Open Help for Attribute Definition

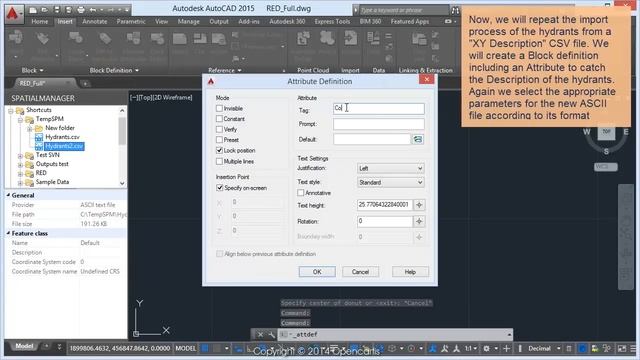pyautogui.click(x=410, y=272)
